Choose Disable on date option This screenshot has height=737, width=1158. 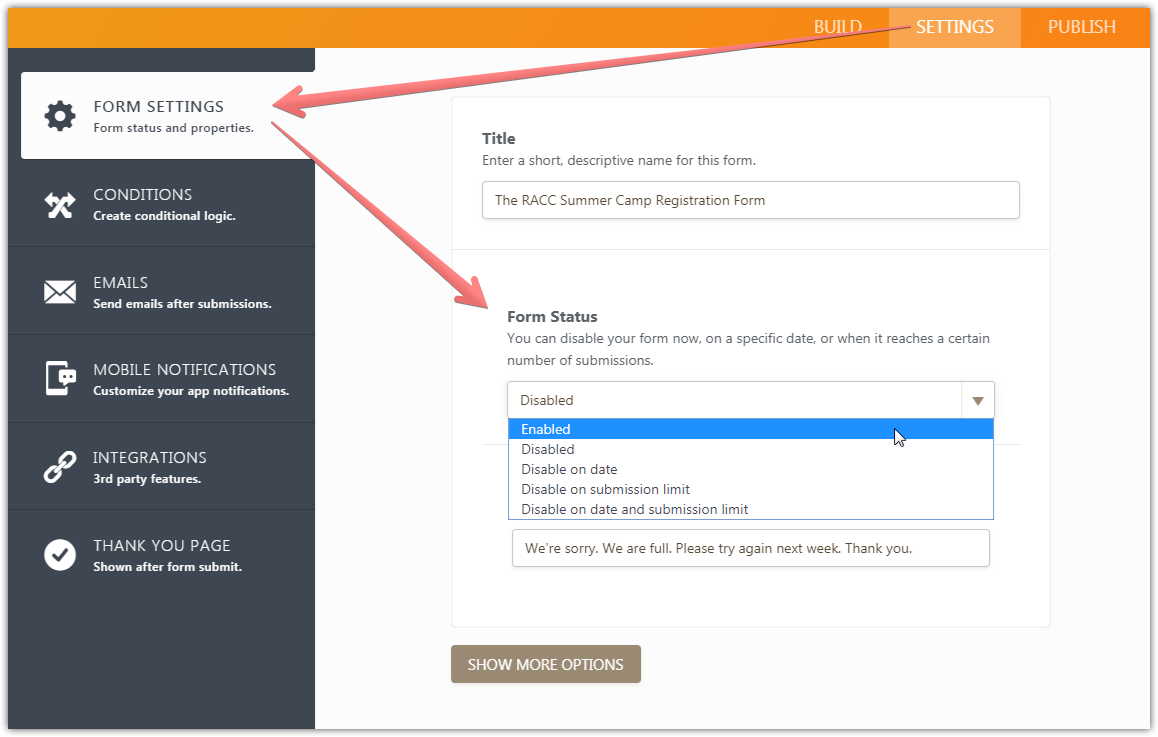[x=569, y=469]
